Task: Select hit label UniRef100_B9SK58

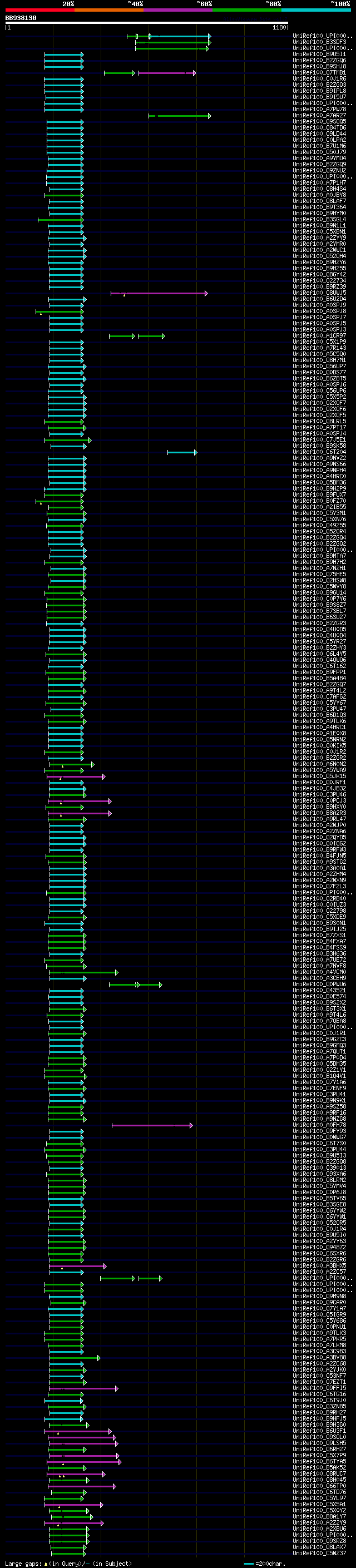Action: (319, 446)
